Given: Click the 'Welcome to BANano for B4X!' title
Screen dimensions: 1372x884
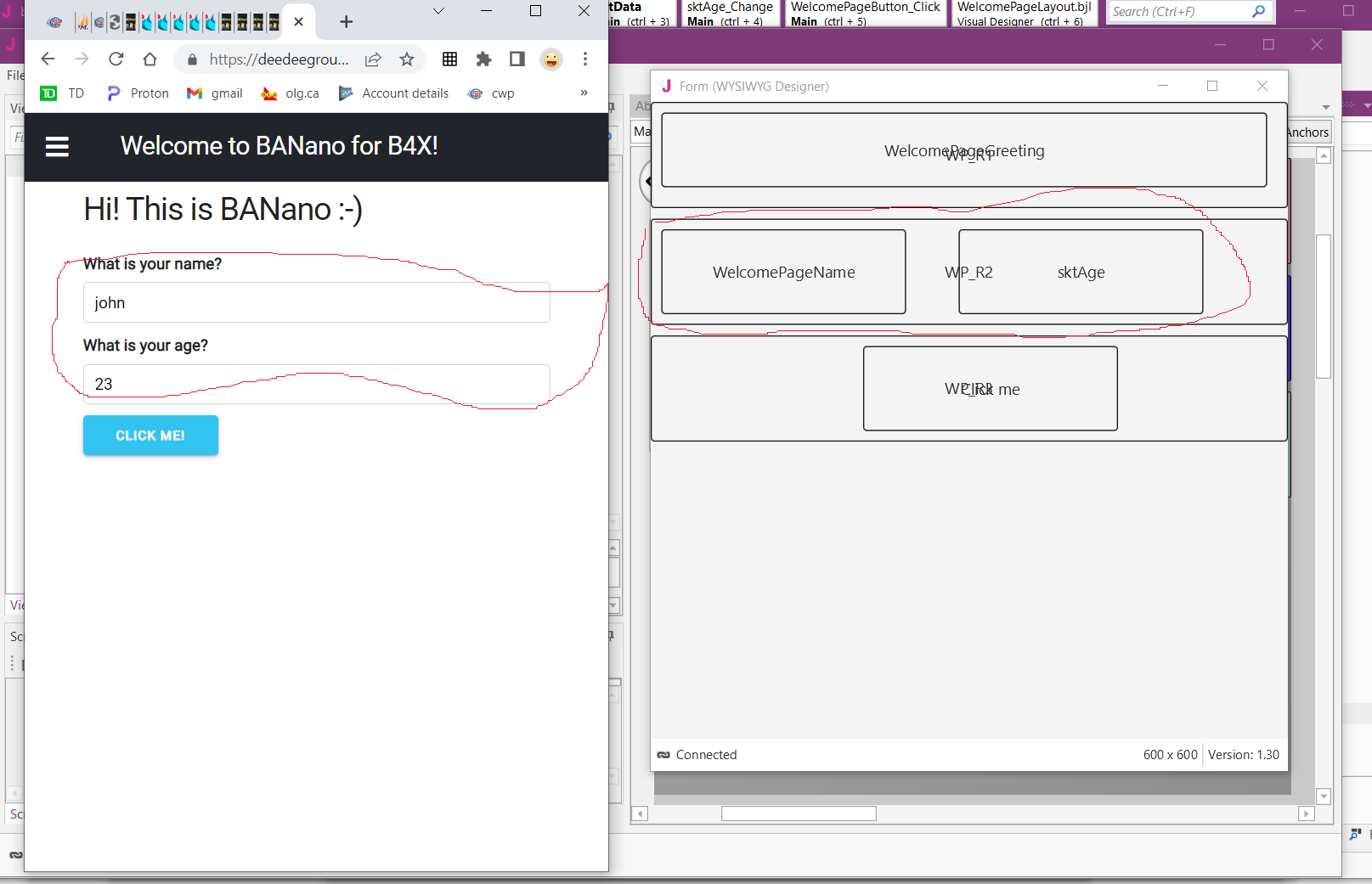Looking at the screenshot, I should [x=279, y=146].
